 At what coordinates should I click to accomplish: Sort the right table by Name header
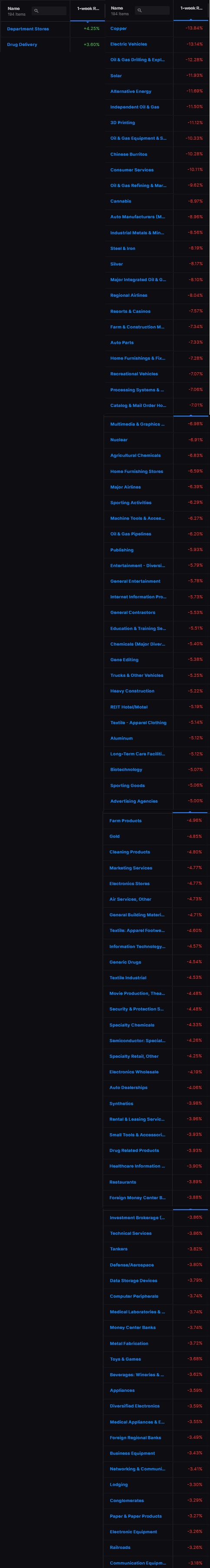point(117,9)
